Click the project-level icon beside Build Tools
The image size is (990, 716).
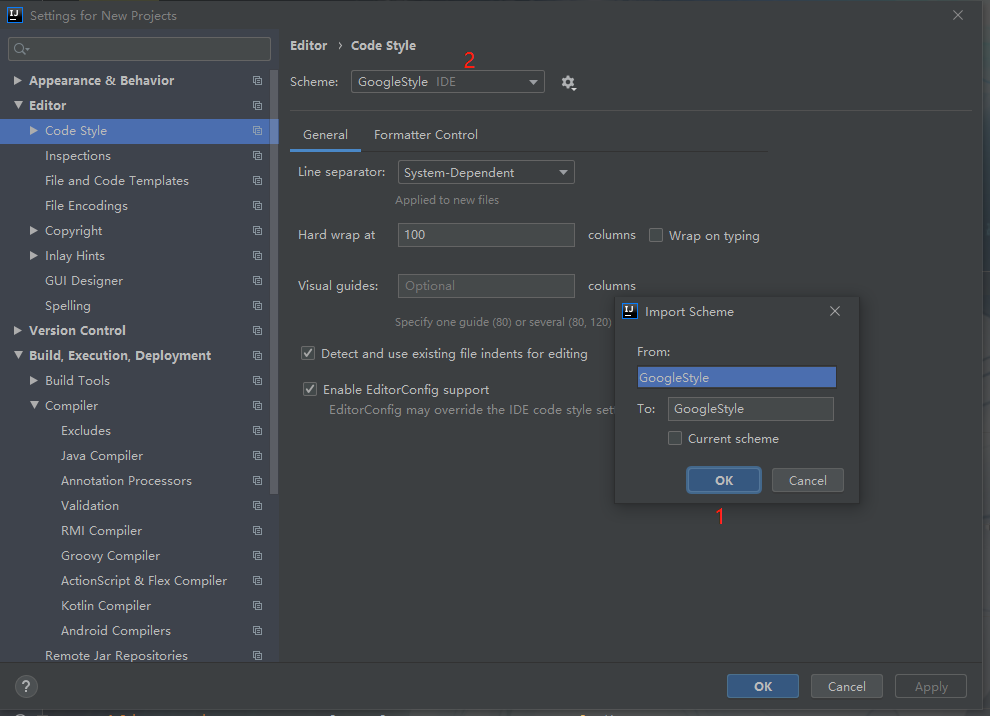258,381
